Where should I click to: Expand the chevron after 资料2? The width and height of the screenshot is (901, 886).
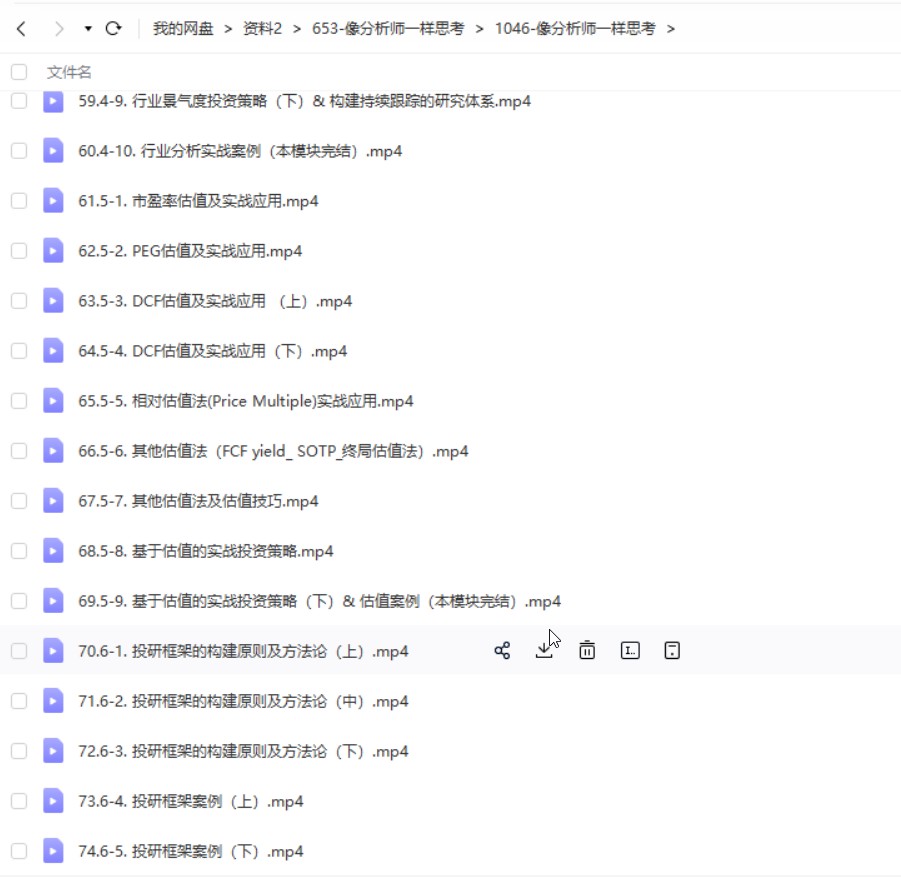tap(297, 29)
